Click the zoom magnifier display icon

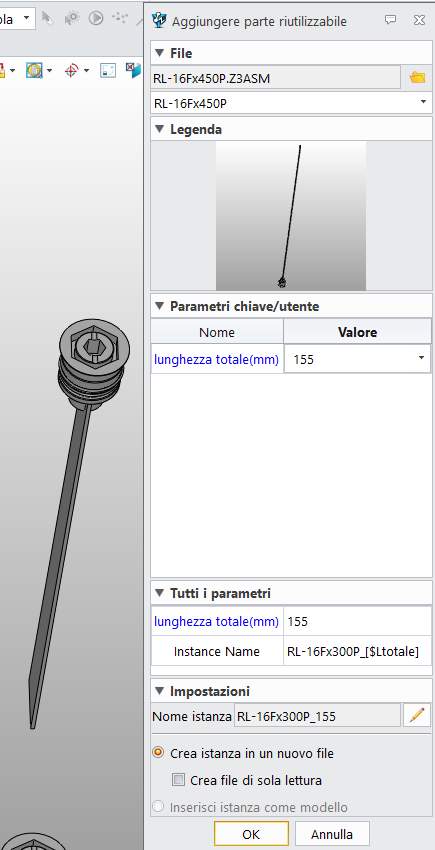[x=34, y=70]
